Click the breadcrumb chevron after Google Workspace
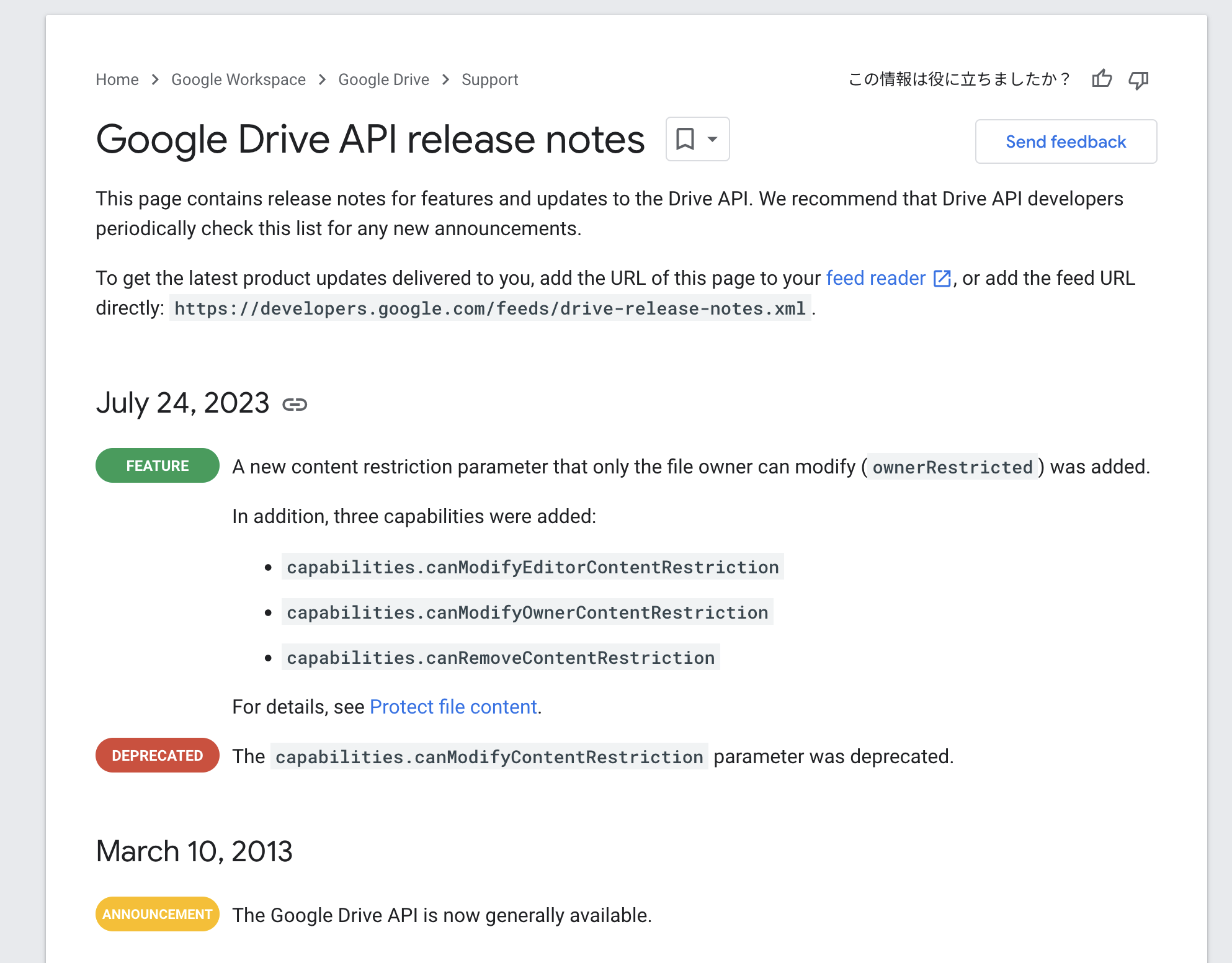 coord(322,79)
